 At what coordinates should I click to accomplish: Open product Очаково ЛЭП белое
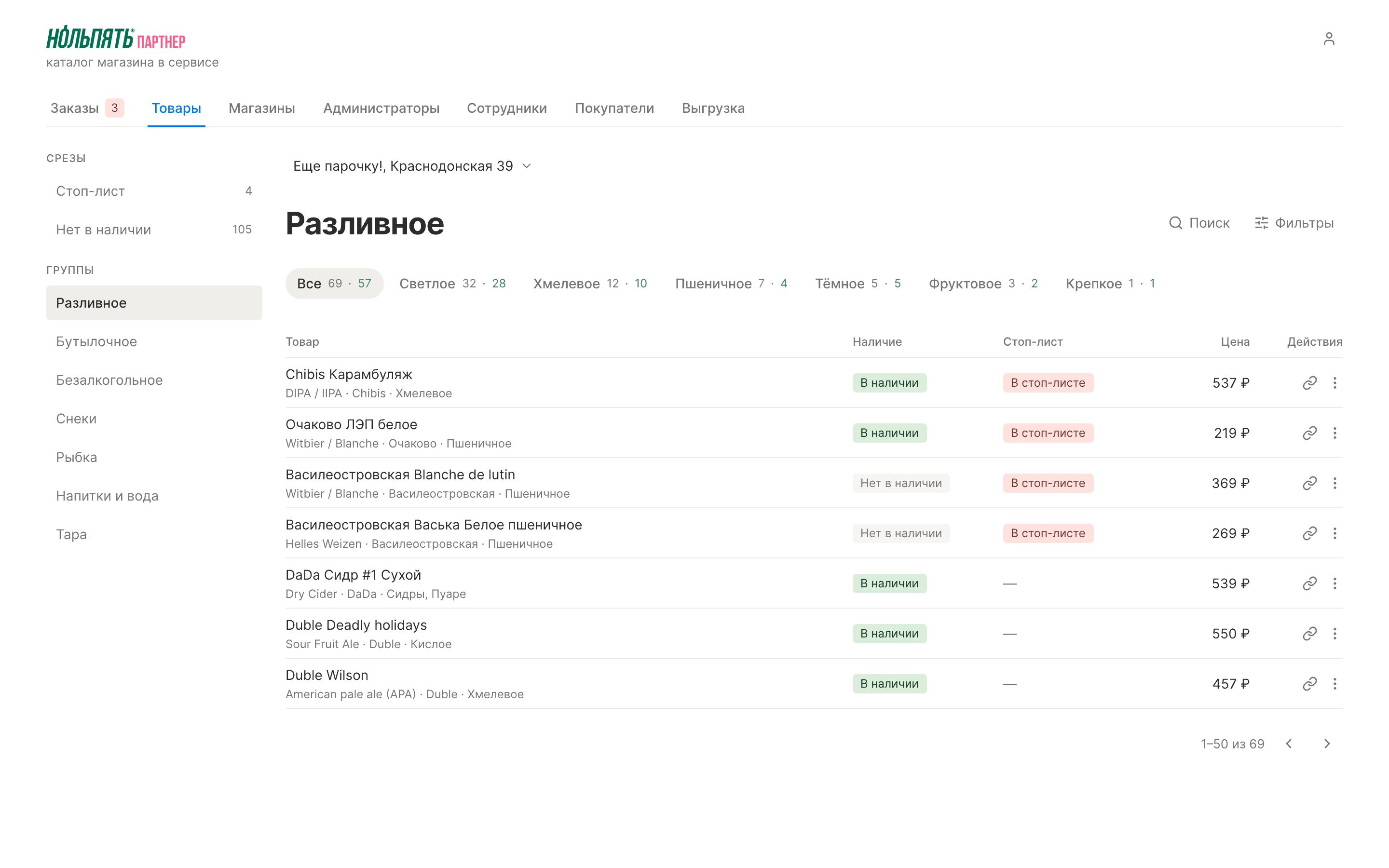tap(351, 425)
